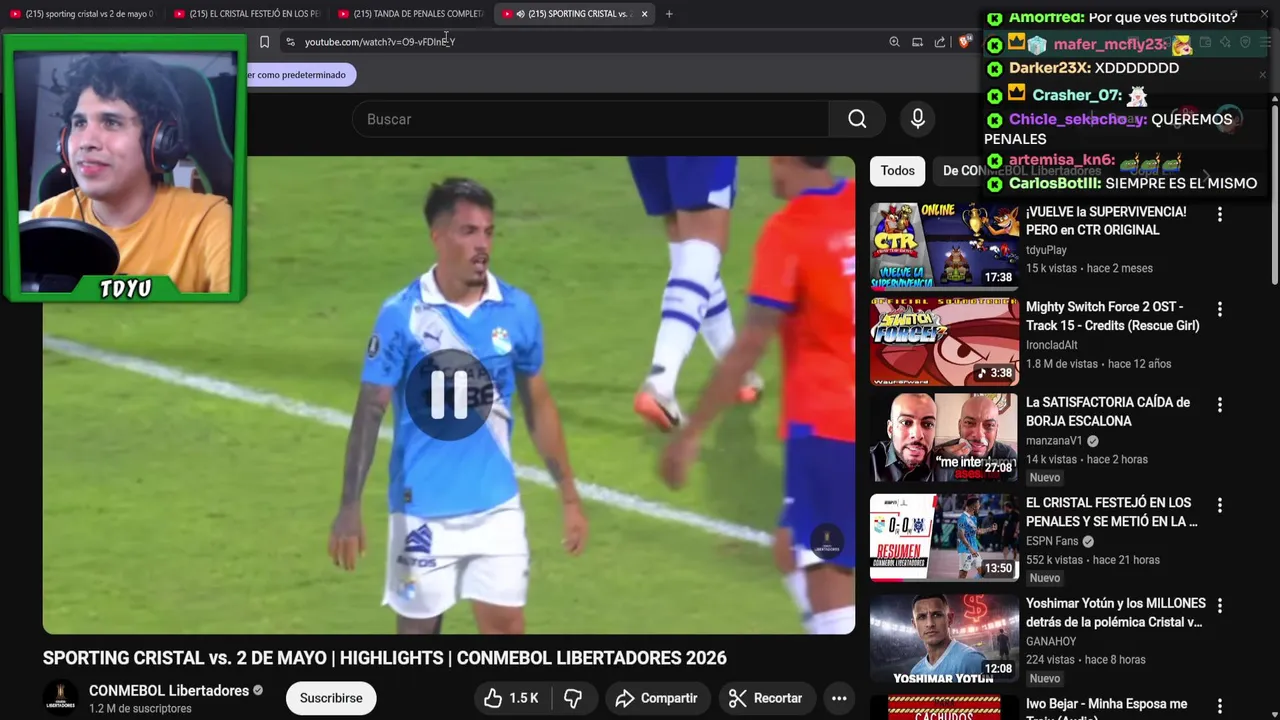
Task: Click the cast icon in address bar
Action: click(917, 42)
